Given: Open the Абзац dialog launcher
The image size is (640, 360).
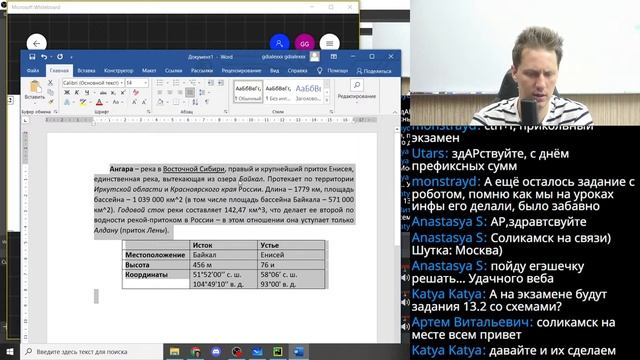Looking at the screenshot, I should click(x=225, y=111).
